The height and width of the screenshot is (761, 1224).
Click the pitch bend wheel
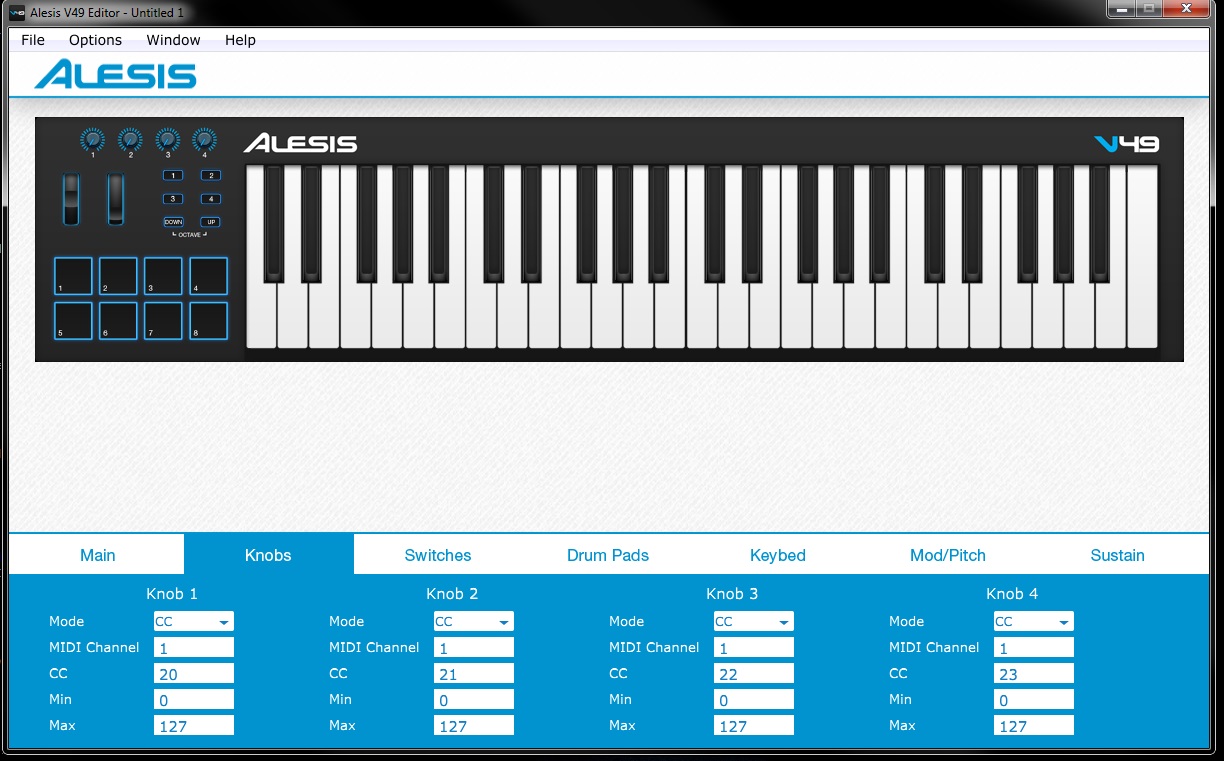(71, 200)
